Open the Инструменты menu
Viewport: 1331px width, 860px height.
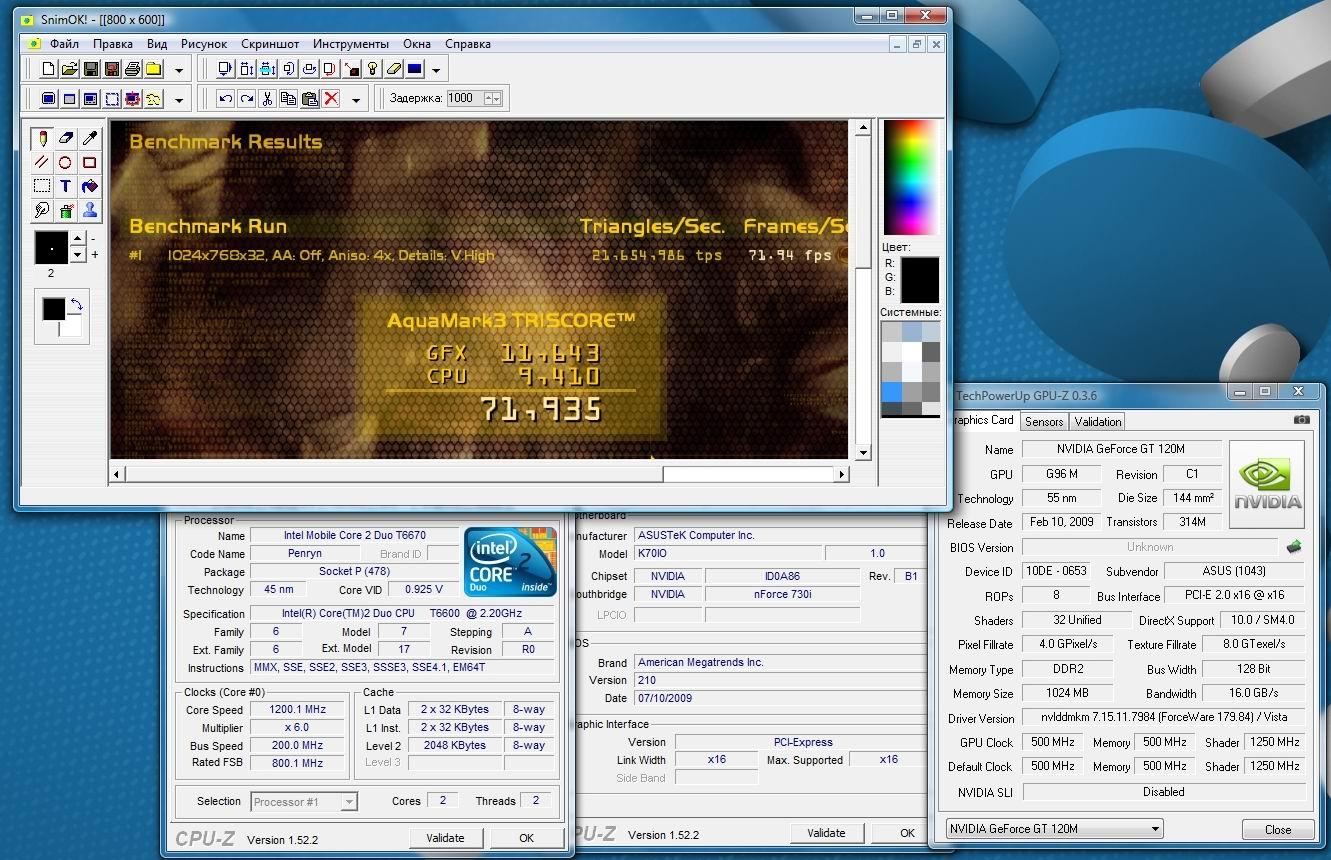click(351, 44)
